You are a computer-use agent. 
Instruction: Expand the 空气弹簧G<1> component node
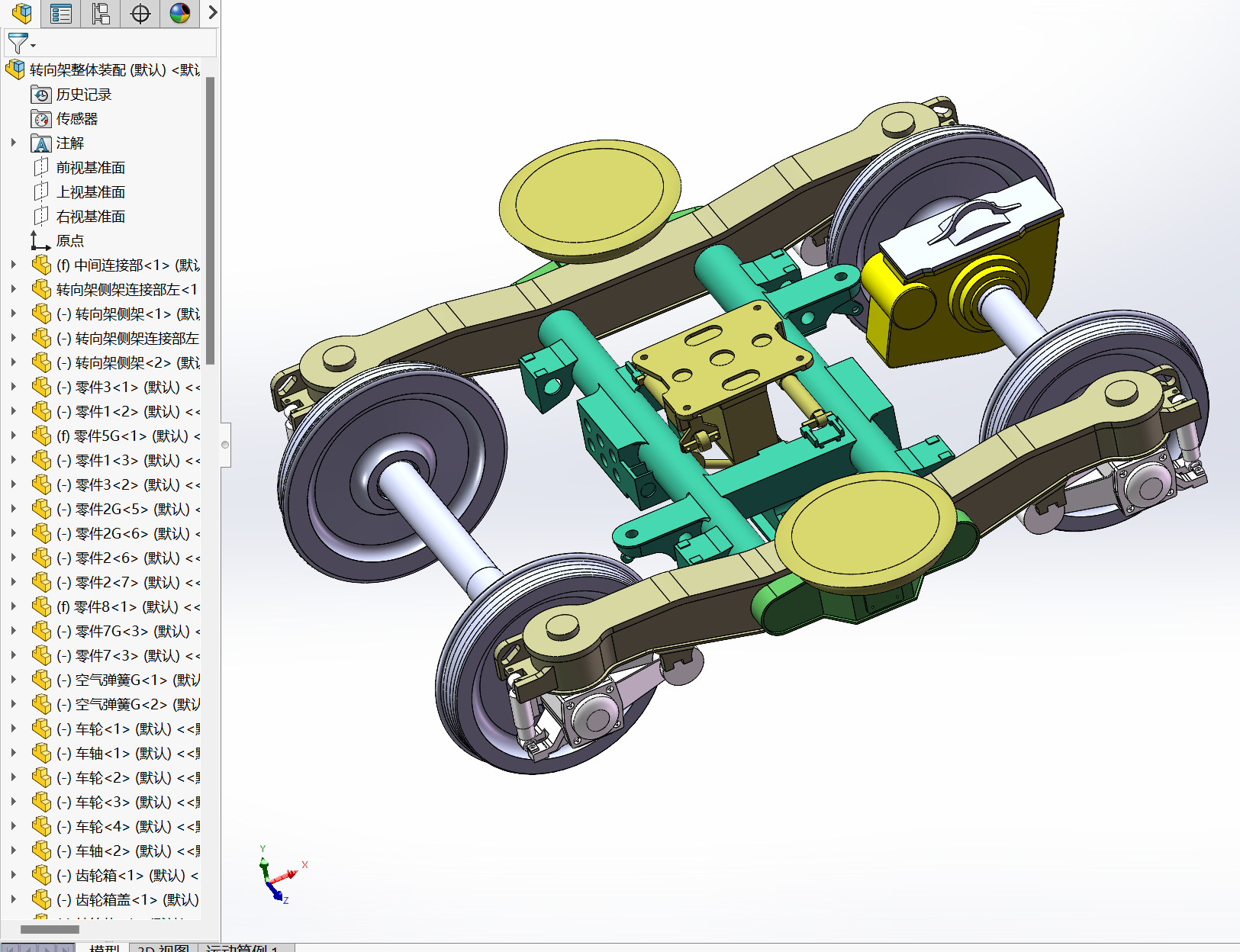coord(13,680)
